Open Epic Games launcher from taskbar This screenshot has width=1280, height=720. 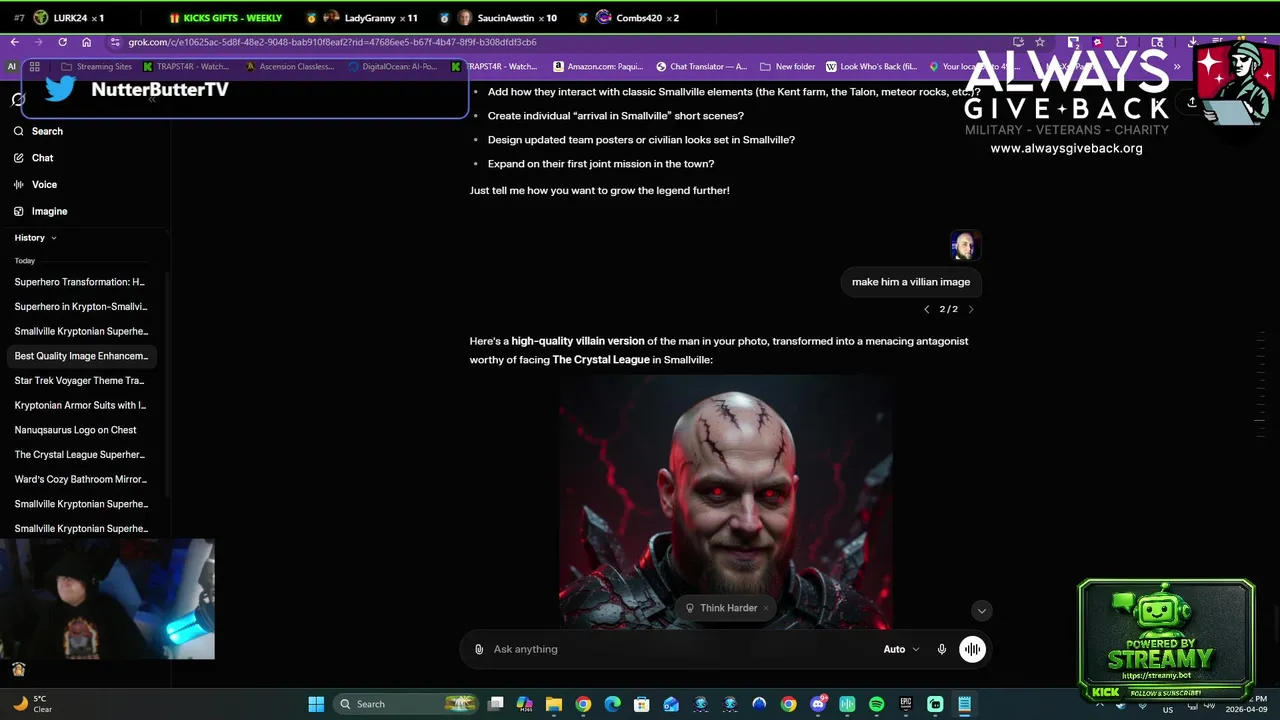(906, 704)
